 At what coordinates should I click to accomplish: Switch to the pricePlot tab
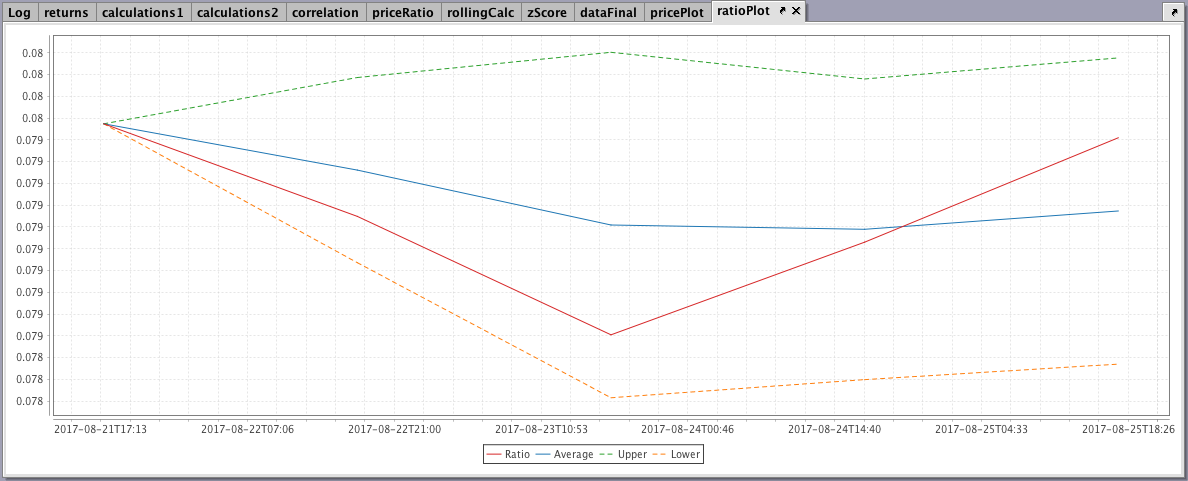click(677, 12)
